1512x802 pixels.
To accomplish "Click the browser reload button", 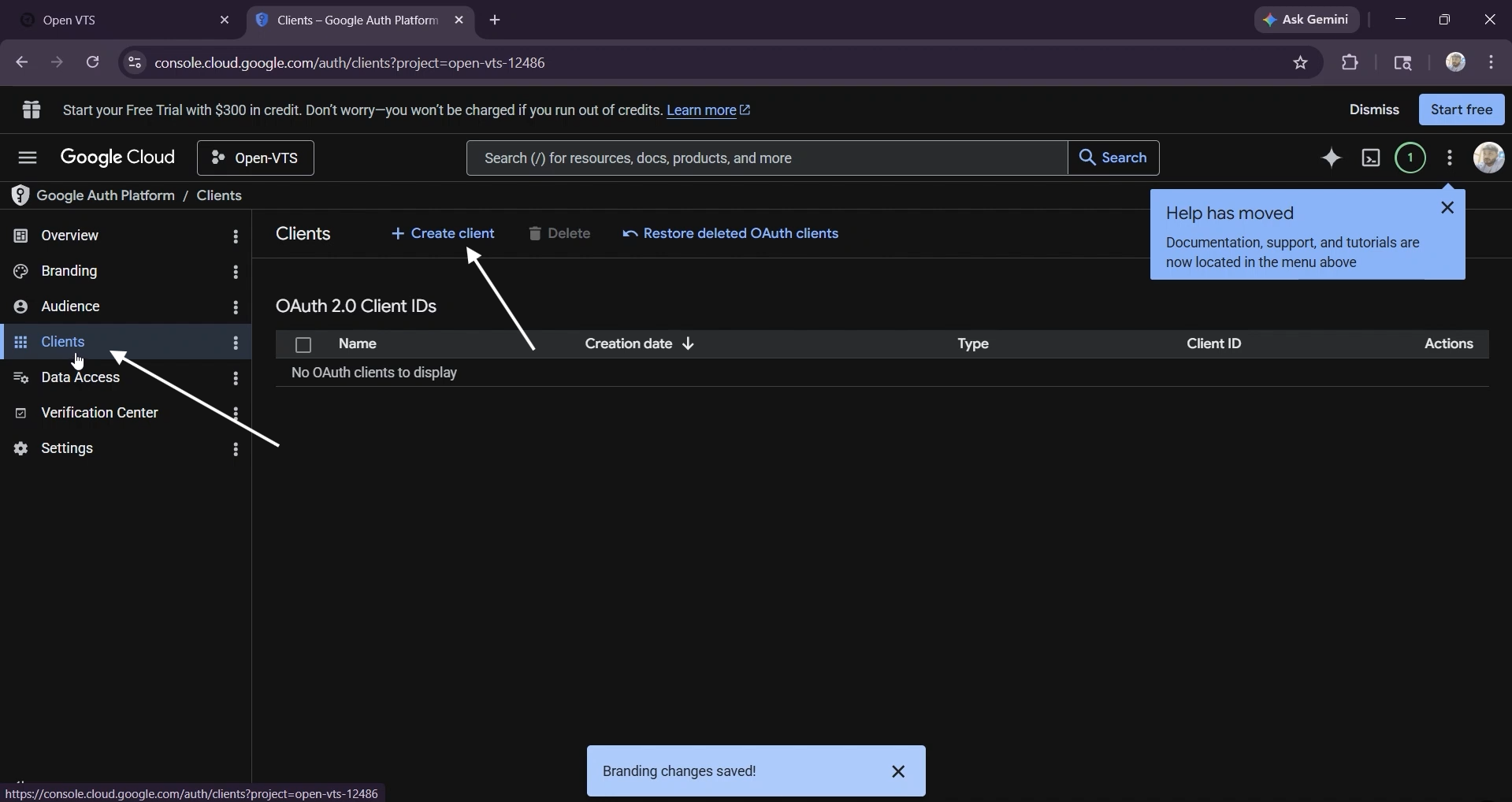I will click(x=93, y=62).
